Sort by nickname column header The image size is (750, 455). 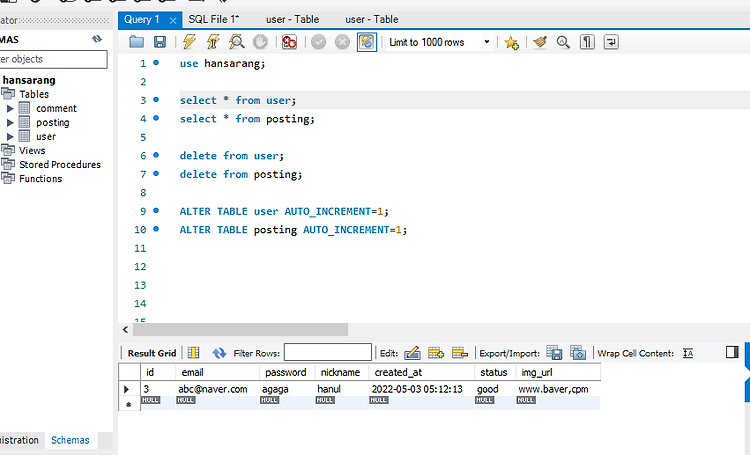(x=342, y=372)
